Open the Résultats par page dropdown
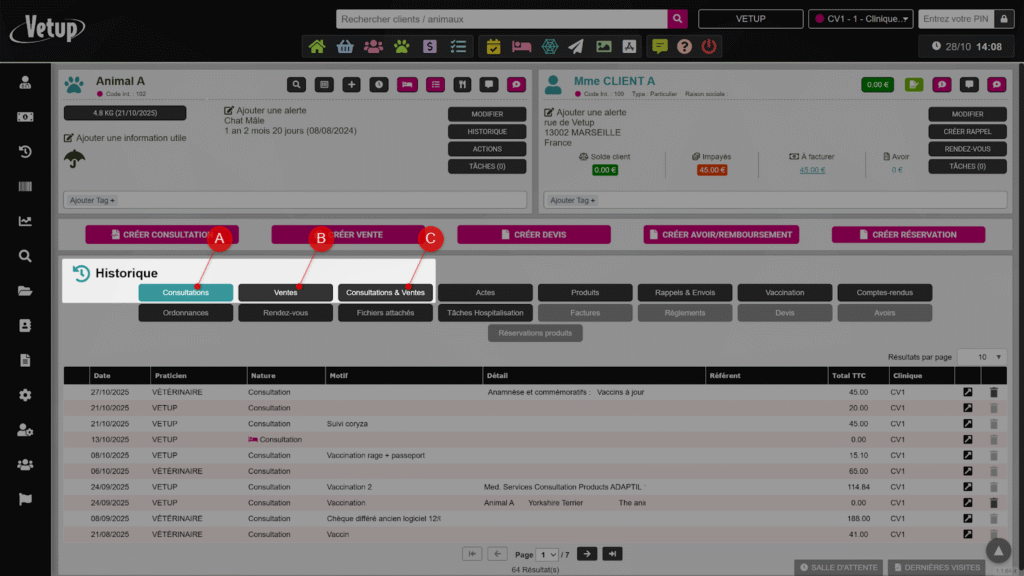Viewport: 1024px width, 576px height. tap(982, 357)
